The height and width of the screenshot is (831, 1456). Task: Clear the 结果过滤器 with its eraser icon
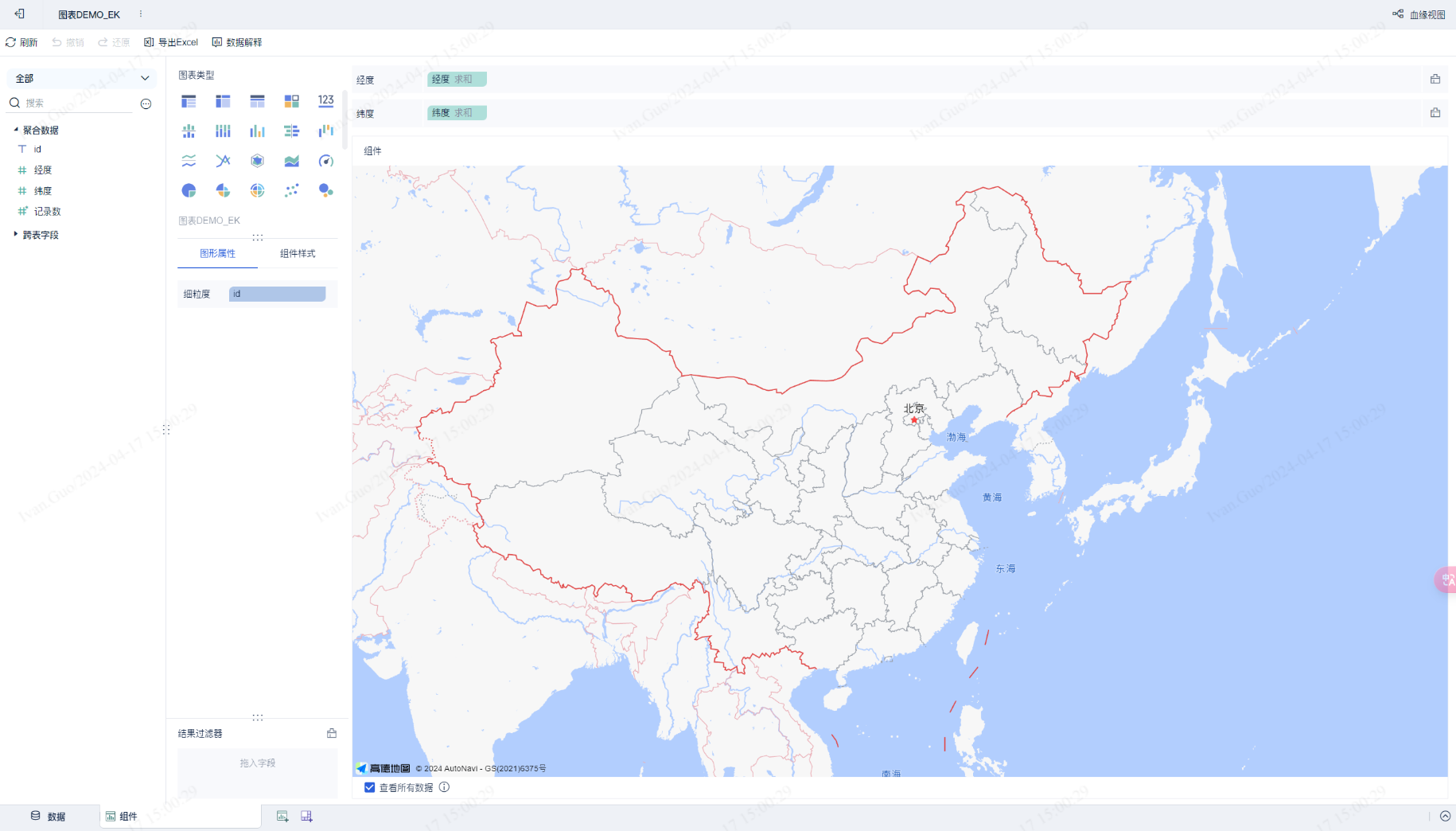pos(332,733)
